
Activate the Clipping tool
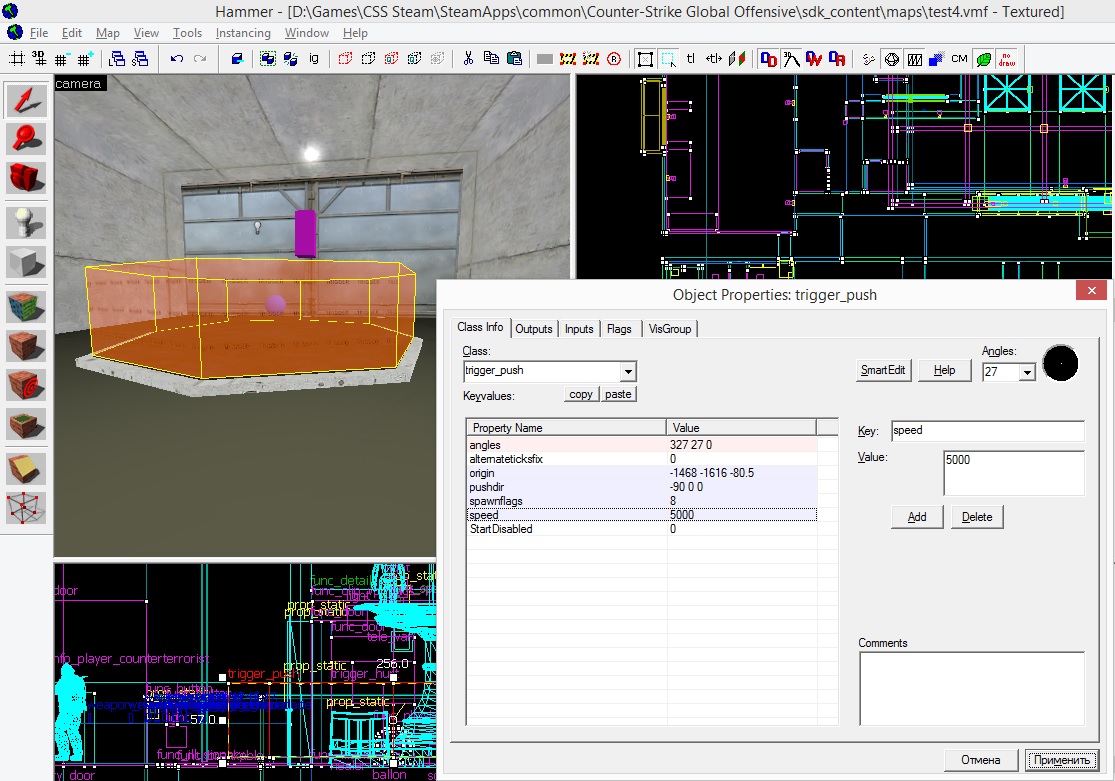click(27, 468)
